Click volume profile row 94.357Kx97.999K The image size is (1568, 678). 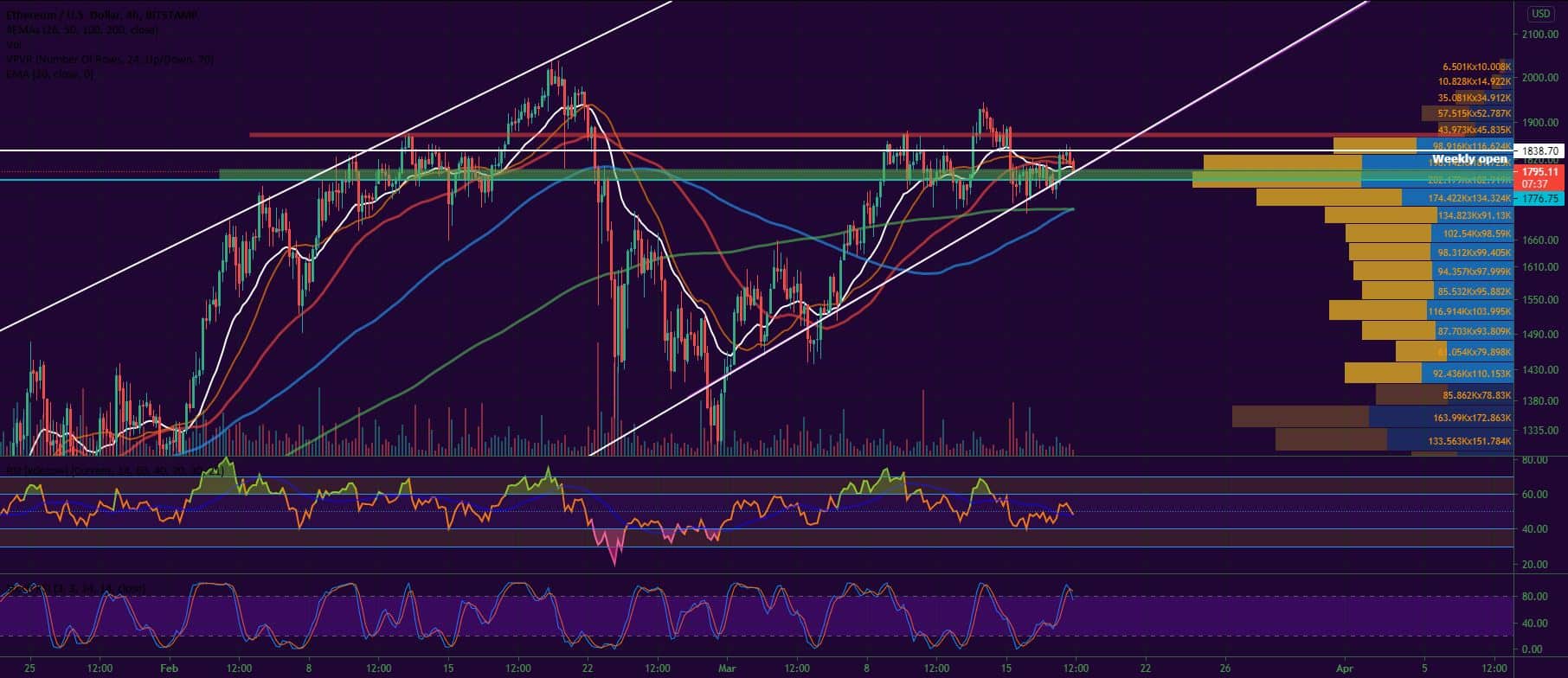point(1475,272)
